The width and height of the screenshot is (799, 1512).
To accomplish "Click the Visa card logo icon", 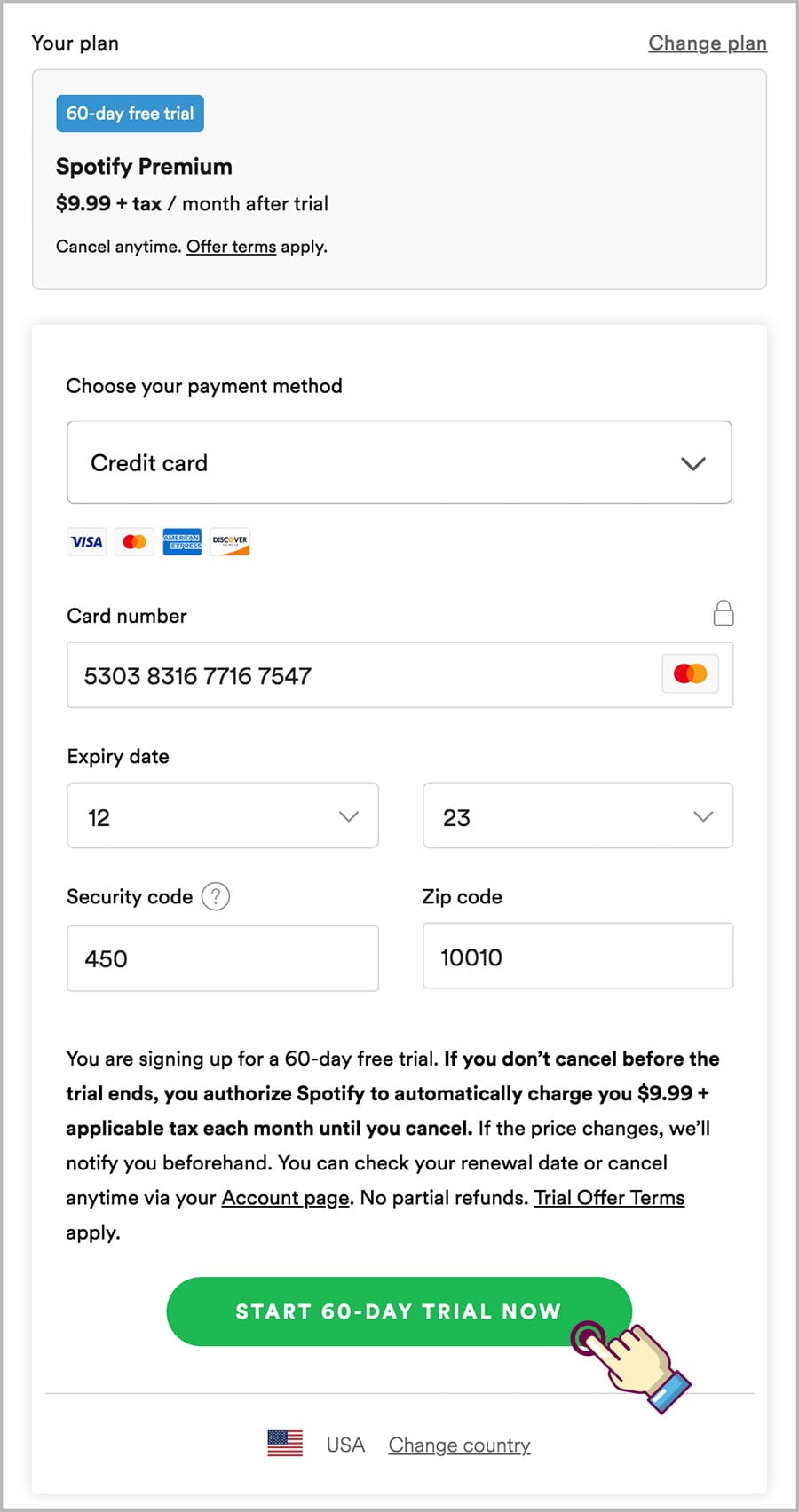I will click(87, 541).
